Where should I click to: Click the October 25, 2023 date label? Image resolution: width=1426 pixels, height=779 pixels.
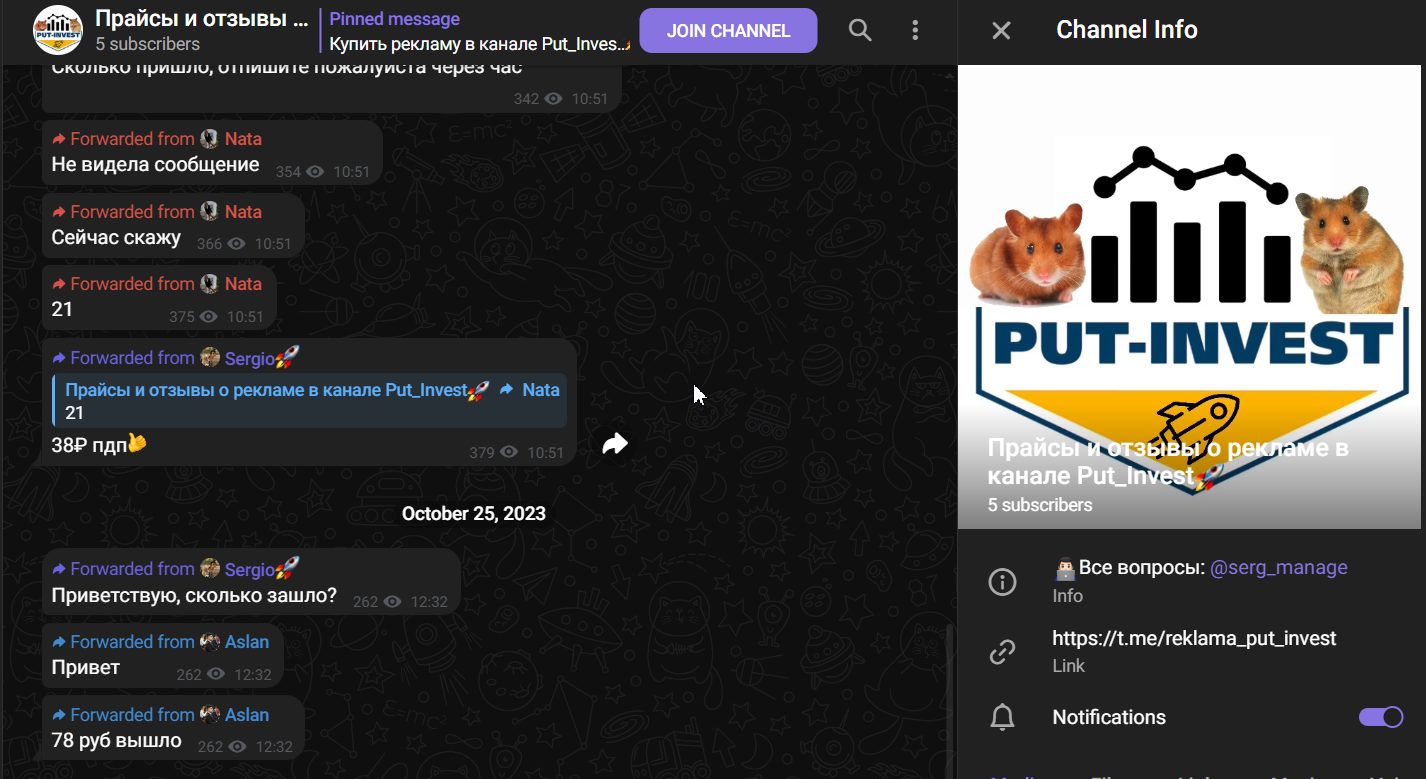point(474,513)
